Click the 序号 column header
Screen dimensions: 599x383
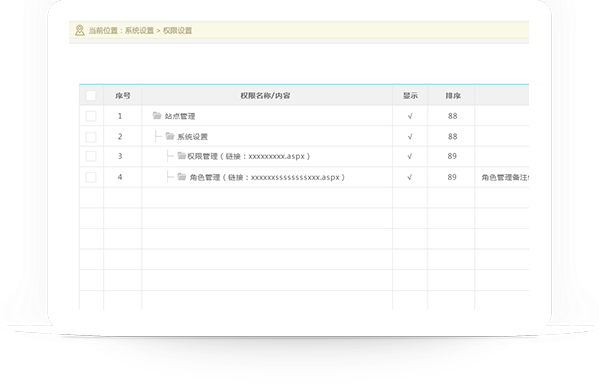click(123, 96)
